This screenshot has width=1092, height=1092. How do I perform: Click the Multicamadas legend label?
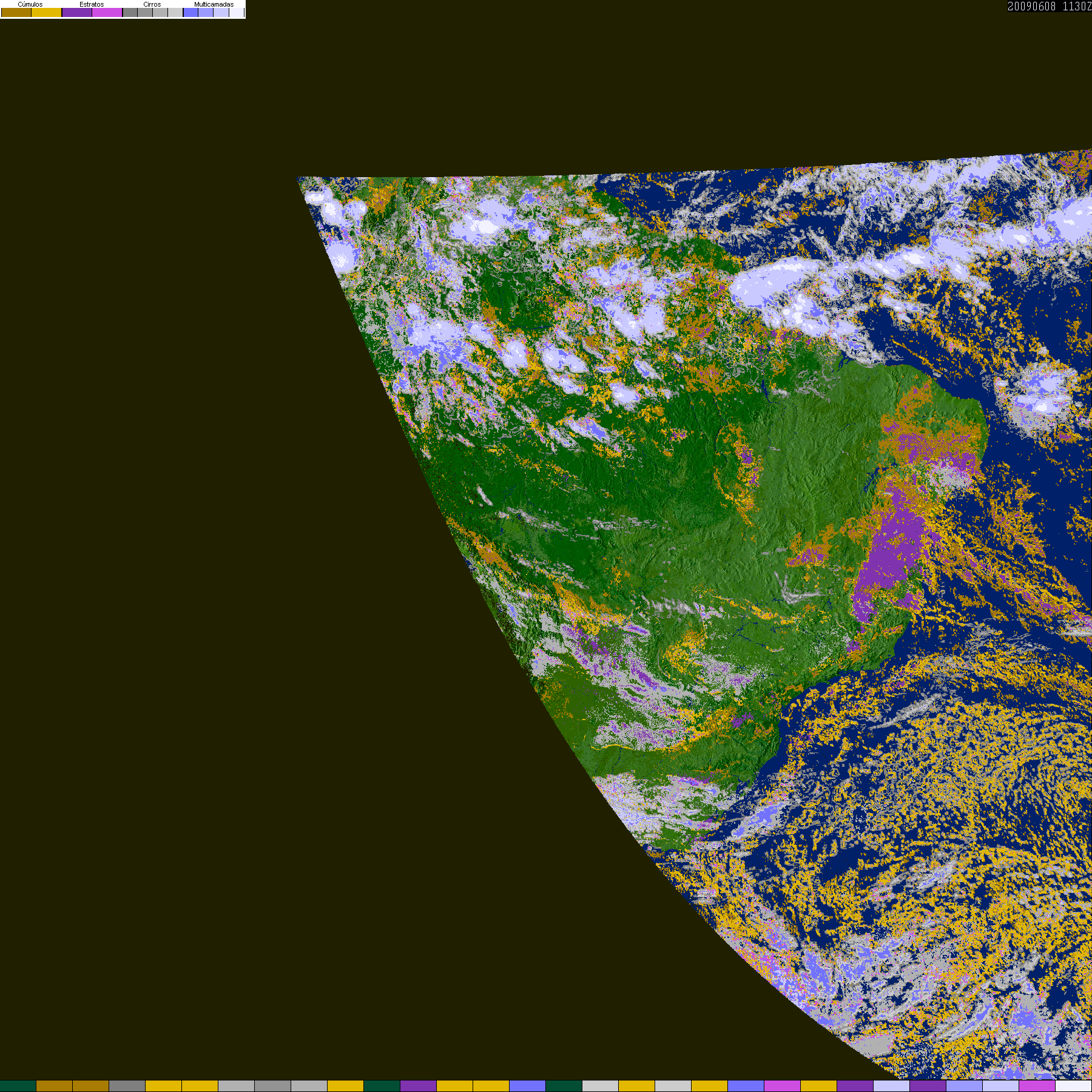[214, 4]
